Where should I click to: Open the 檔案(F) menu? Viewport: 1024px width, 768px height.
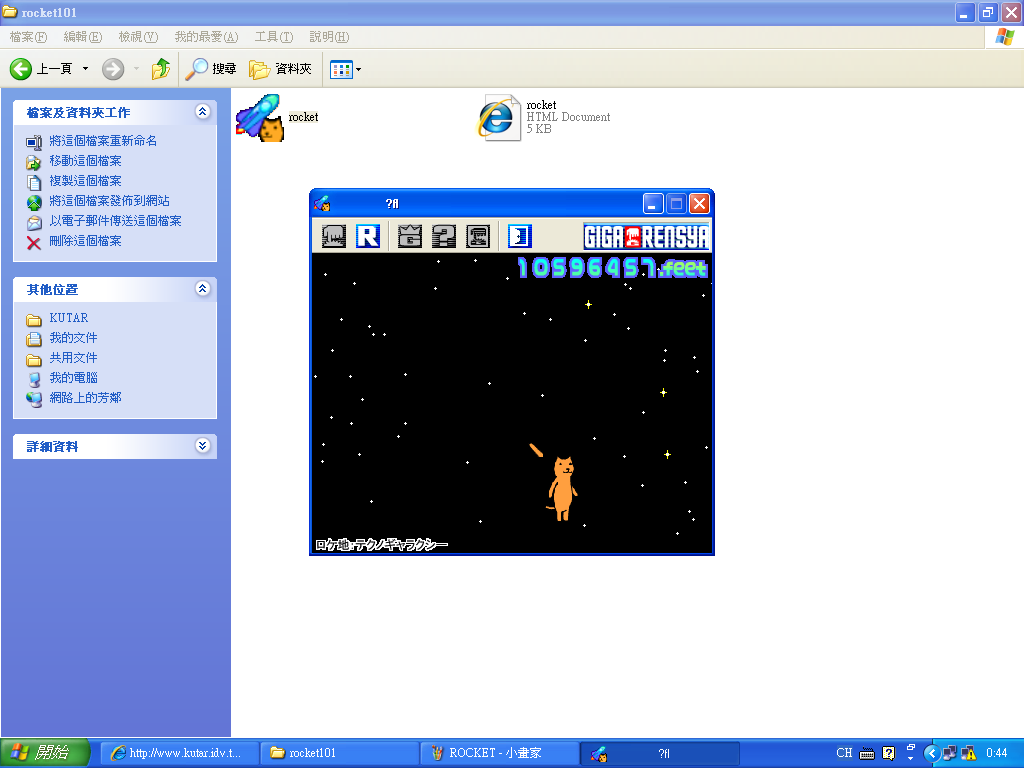coord(28,37)
